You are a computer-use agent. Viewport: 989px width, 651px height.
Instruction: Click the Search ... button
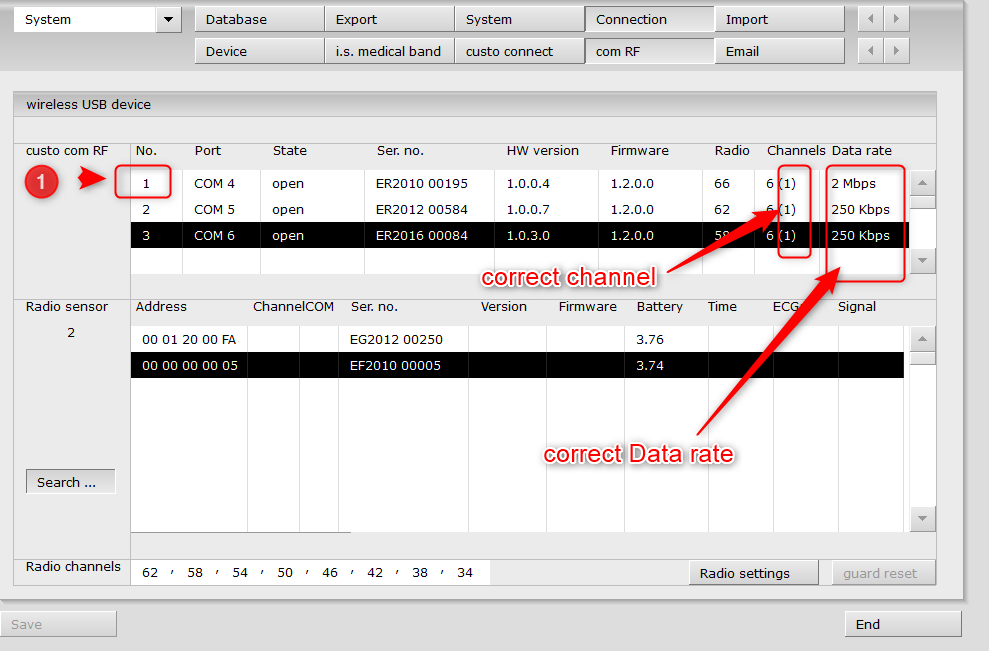(71, 482)
